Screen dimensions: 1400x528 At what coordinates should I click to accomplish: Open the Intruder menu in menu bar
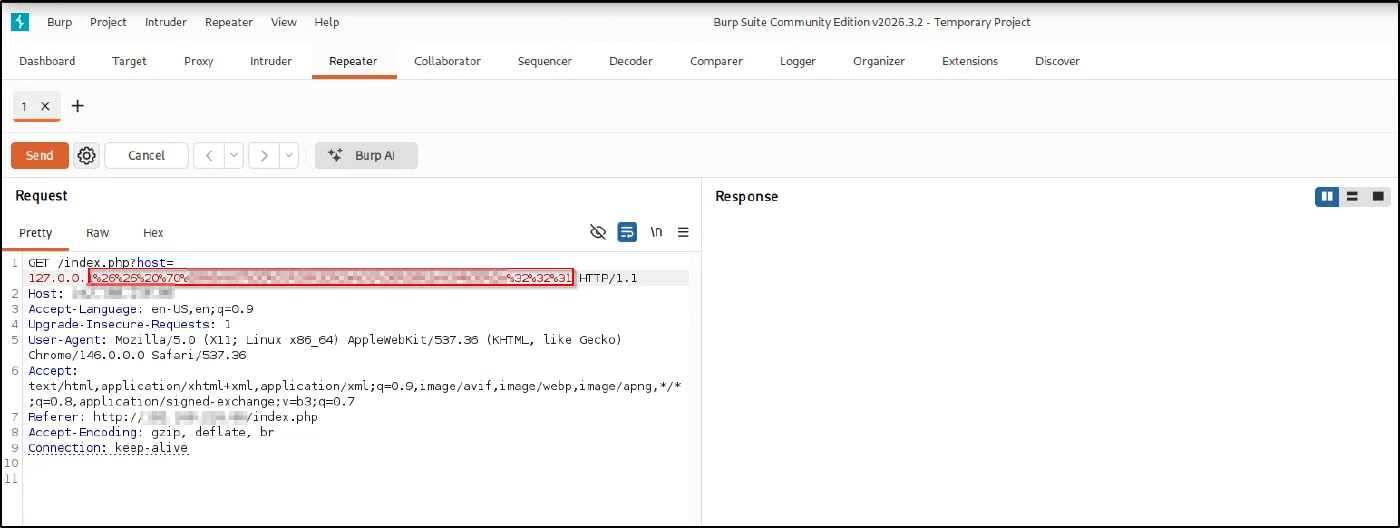tap(165, 22)
